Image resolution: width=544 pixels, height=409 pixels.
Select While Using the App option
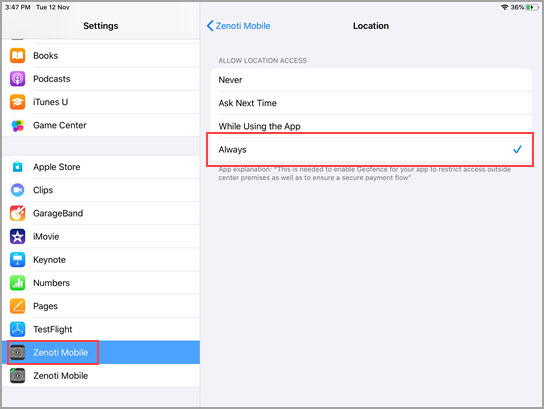pos(371,125)
